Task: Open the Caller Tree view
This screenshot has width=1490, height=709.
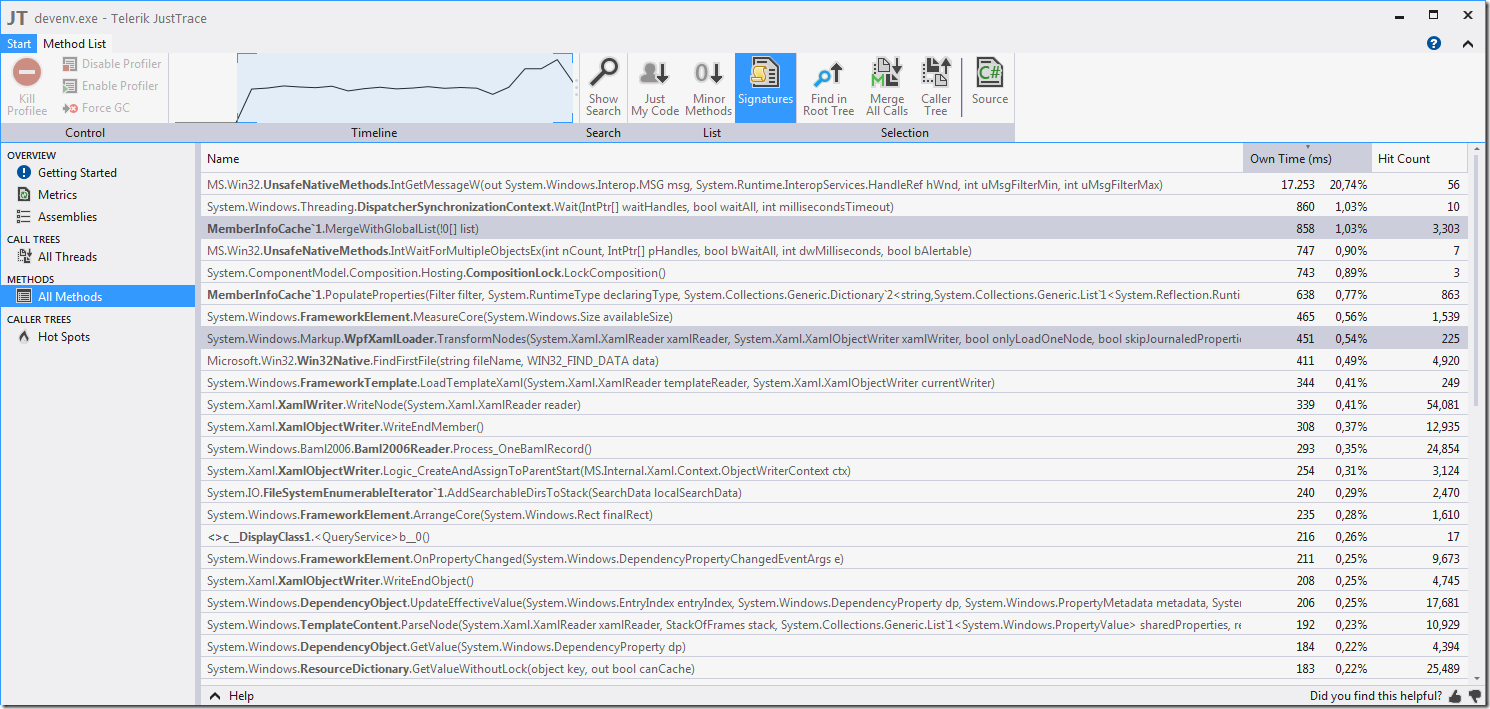Action: [x=936, y=88]
